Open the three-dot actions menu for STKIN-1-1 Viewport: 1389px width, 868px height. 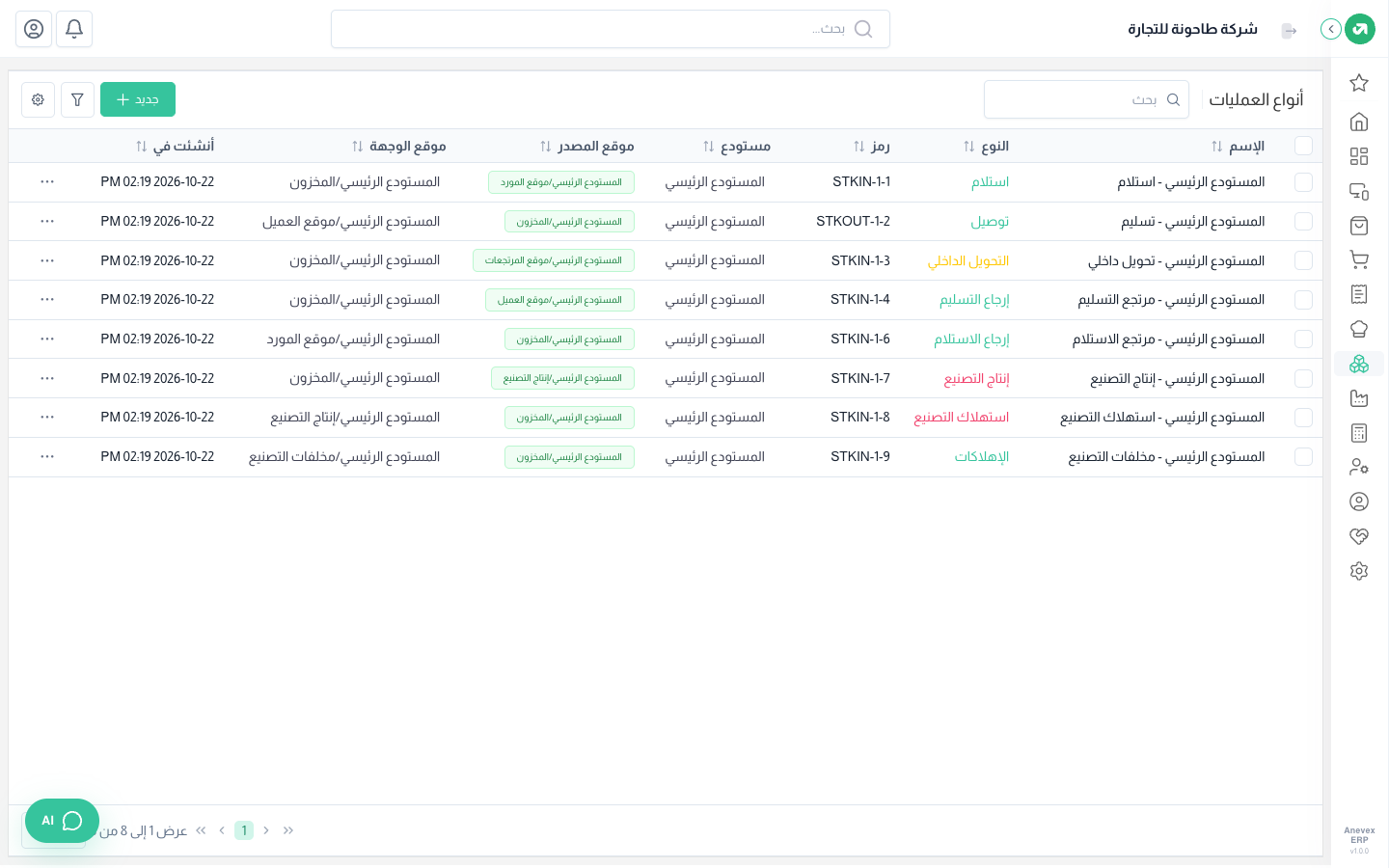coord(47,181)
